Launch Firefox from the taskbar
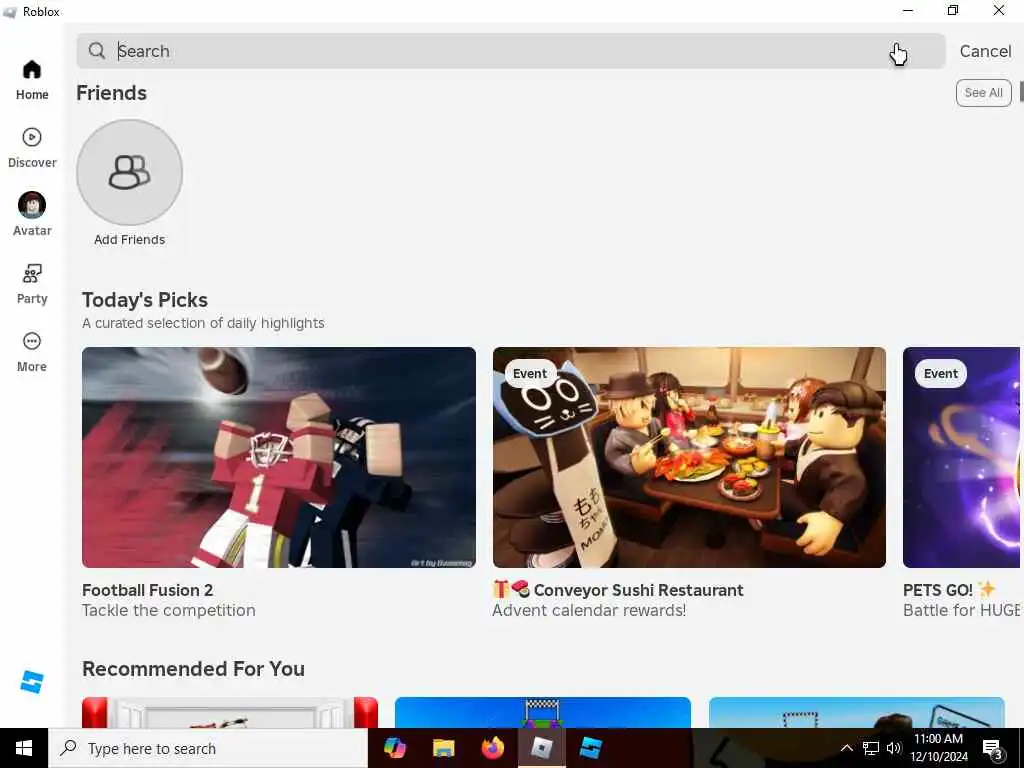The height and width of the screenshot is (768, 1024). click(493, 748)
